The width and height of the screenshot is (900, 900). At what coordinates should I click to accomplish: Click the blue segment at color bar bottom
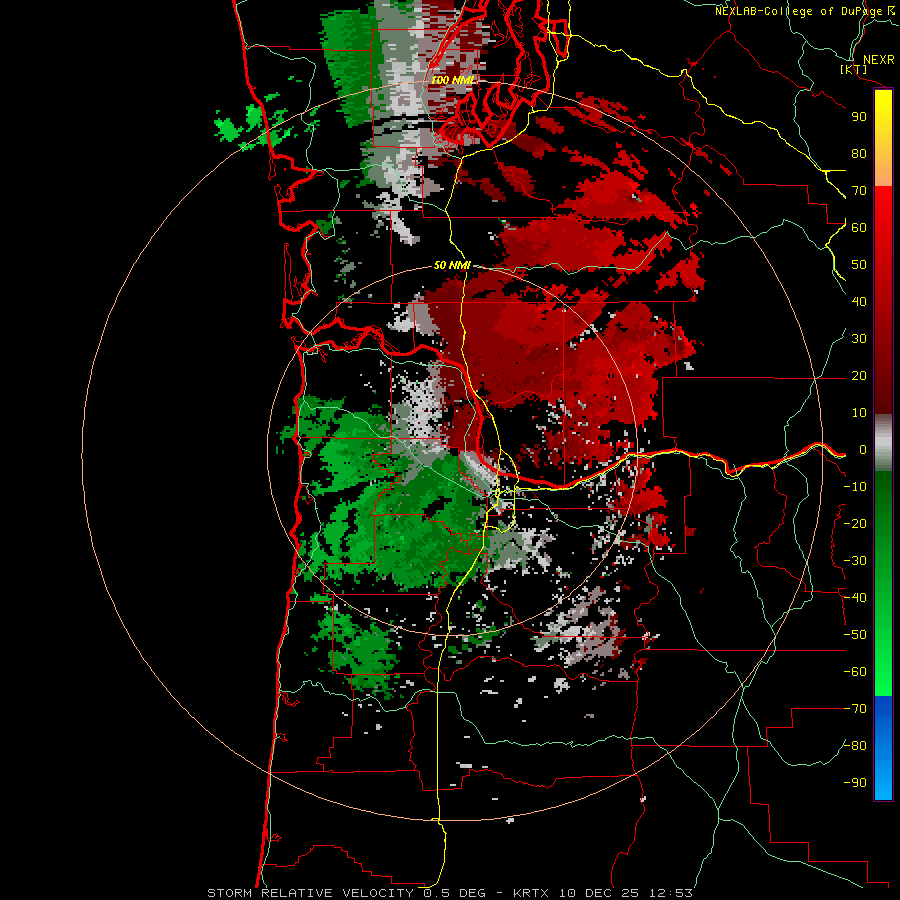883,748
